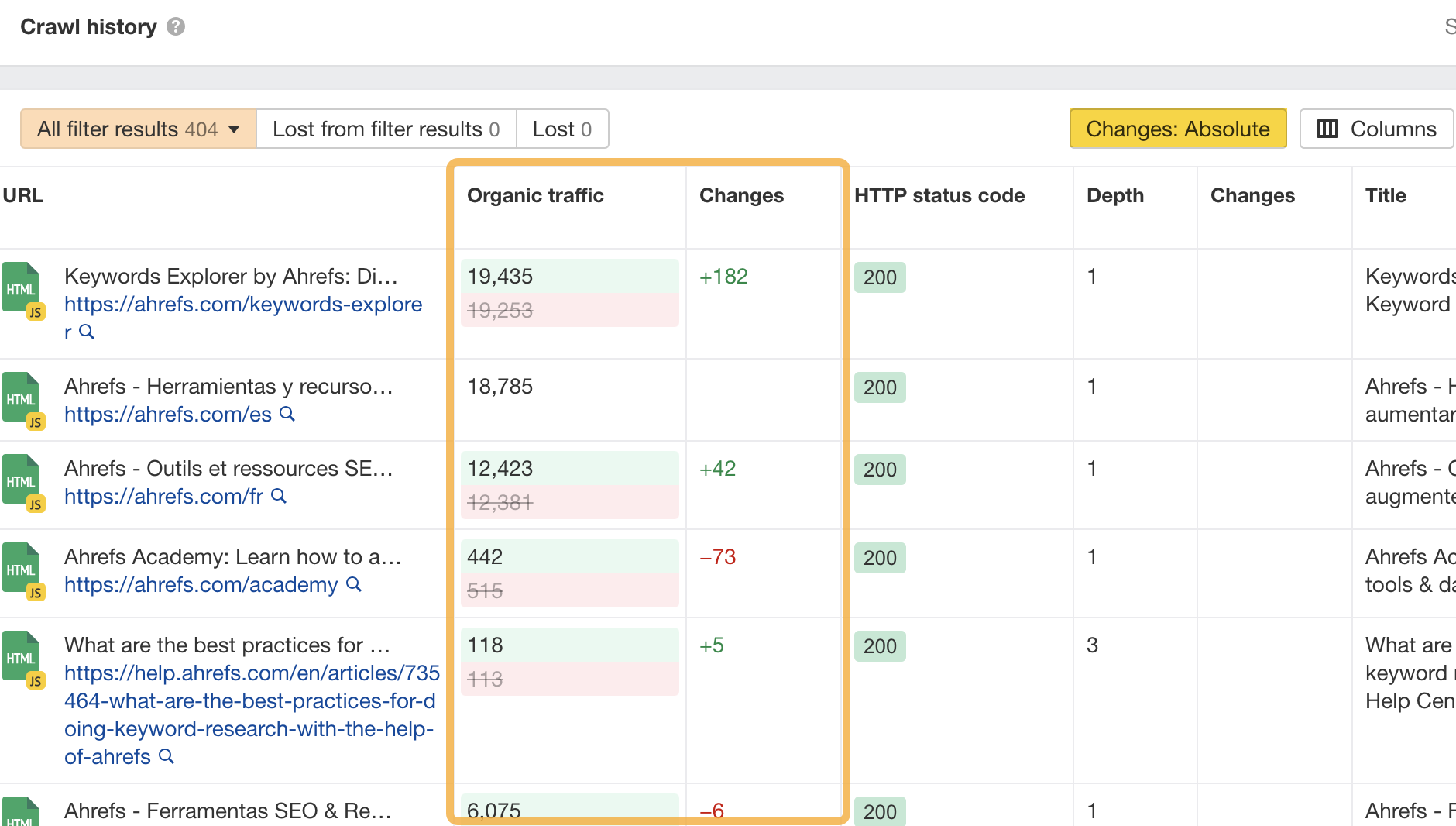
Task: Click the green +182 change value
Action: pyautogui.click(x=723, y=276)
